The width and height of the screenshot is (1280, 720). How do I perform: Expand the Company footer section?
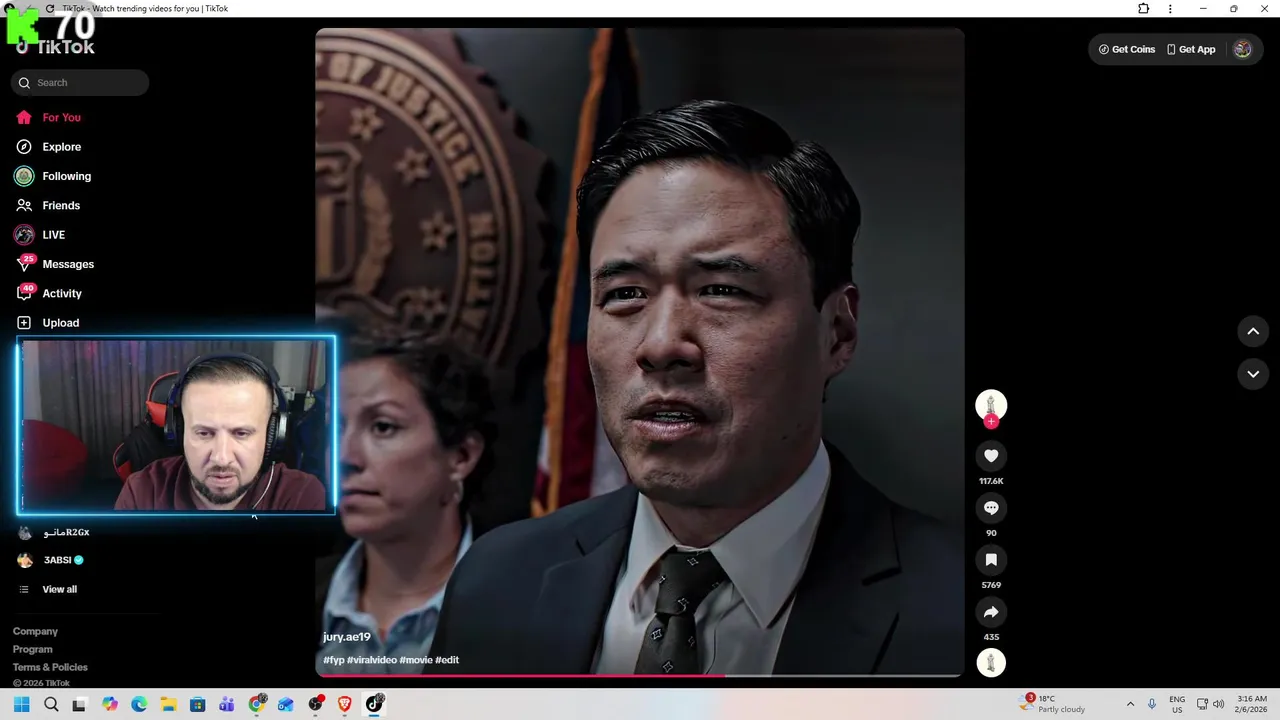35,631
